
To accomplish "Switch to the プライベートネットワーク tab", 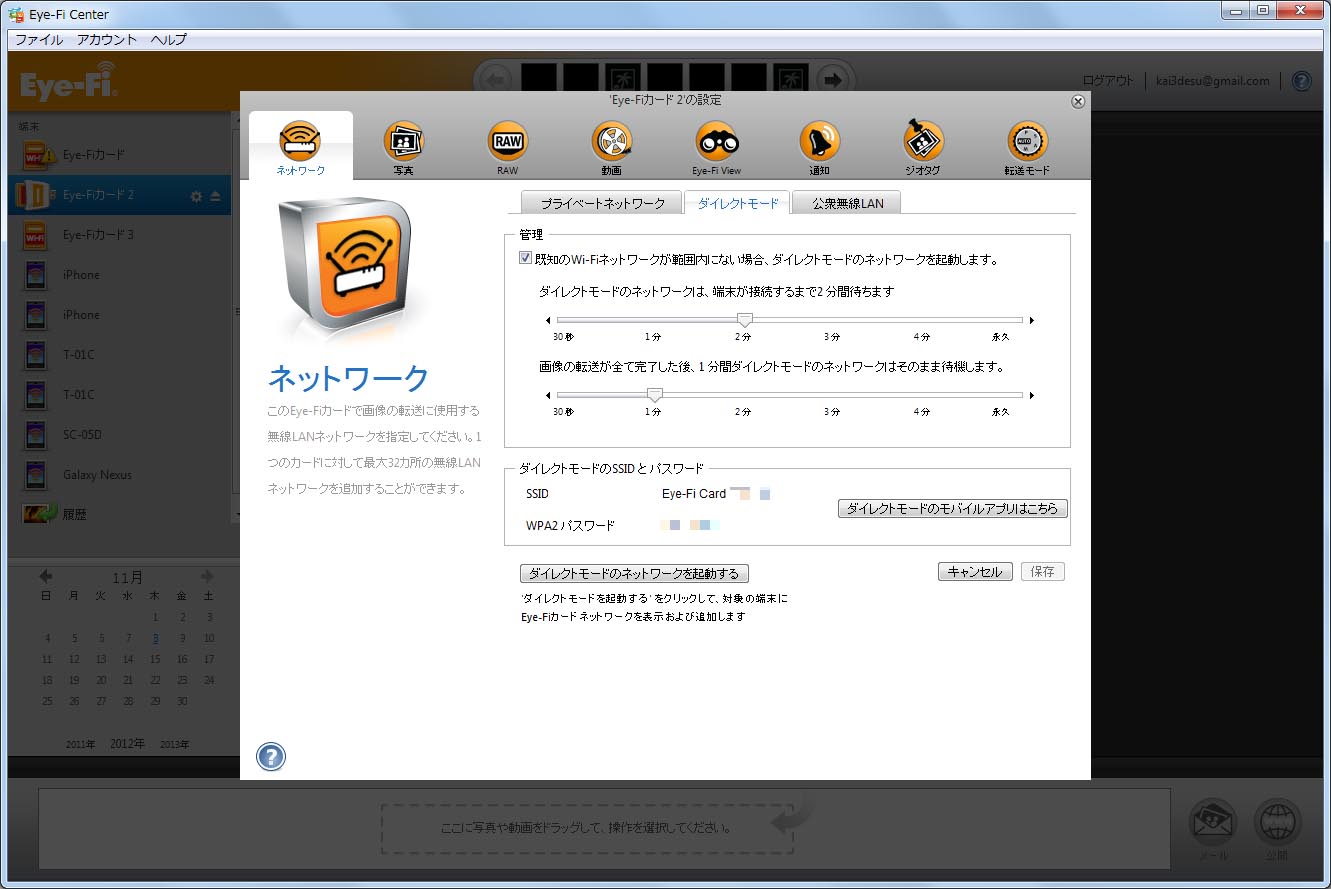I will click(x=599, y=201).
